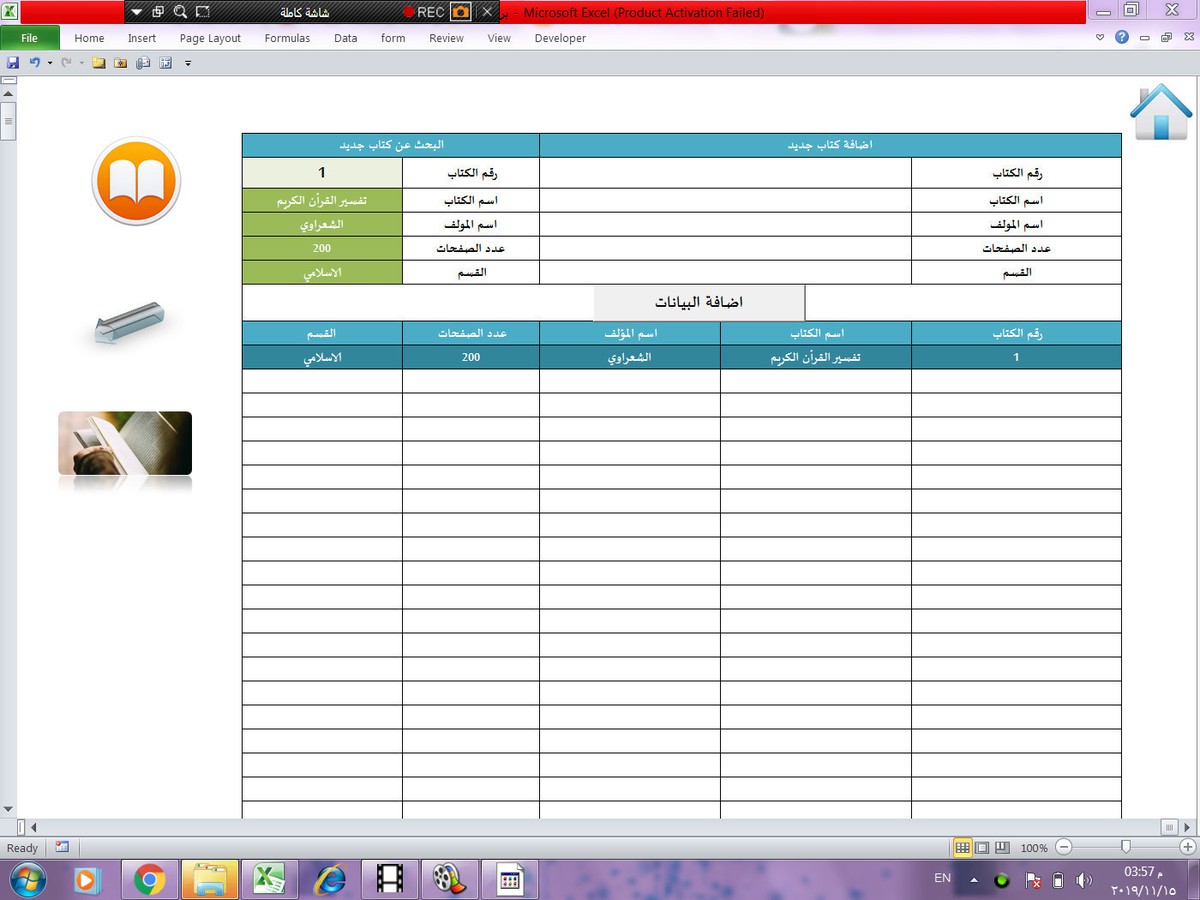Image resolution: width=1200 pixels, height=900 pixels.
Task: Click the macro recording icon in status bar
Action: point(62,847)
